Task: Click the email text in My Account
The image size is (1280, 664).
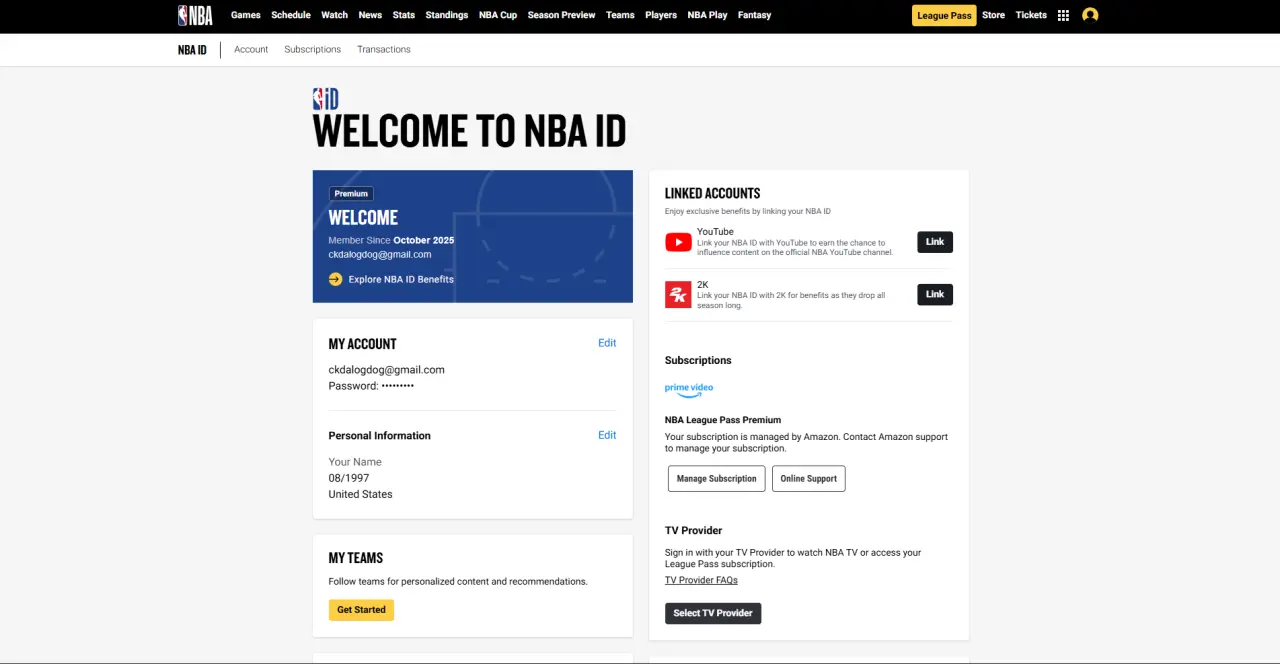Action: [386, 370]
